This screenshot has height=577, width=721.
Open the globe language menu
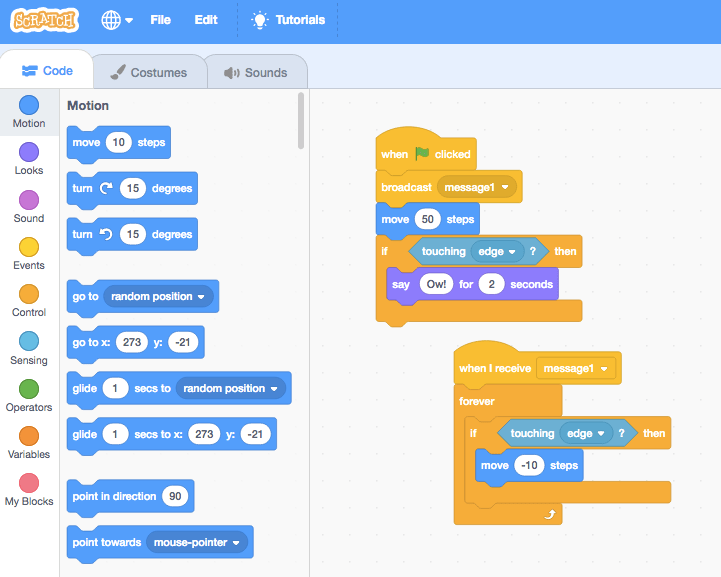[117, 20]
